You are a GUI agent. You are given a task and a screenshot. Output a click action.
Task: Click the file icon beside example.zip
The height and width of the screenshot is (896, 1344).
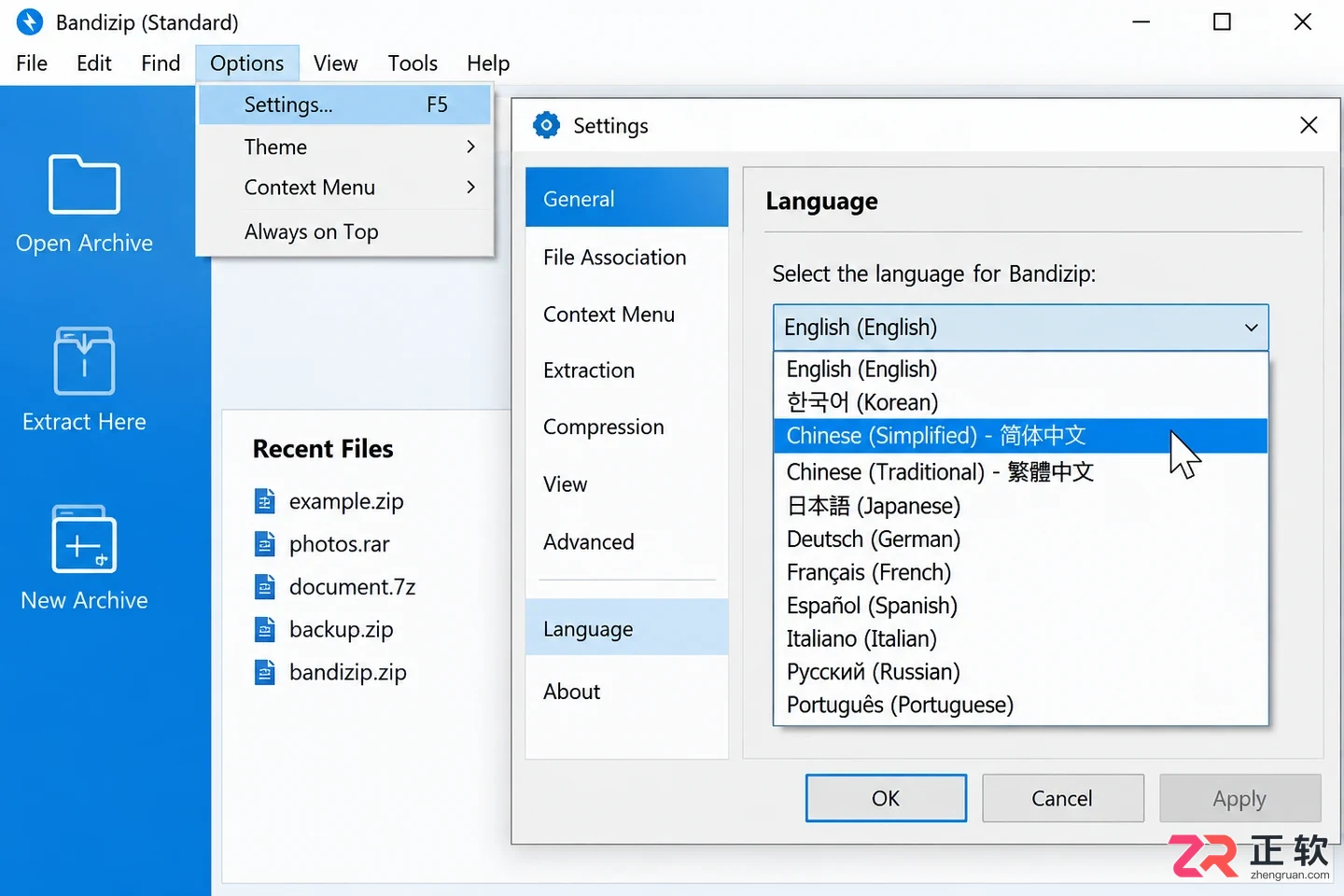[265, 501]
